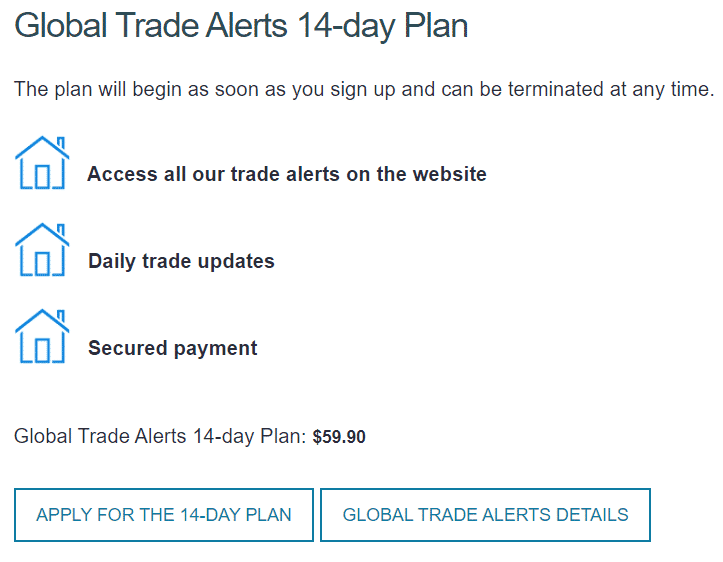Click the words terminated at any time

tap(611, 89)
